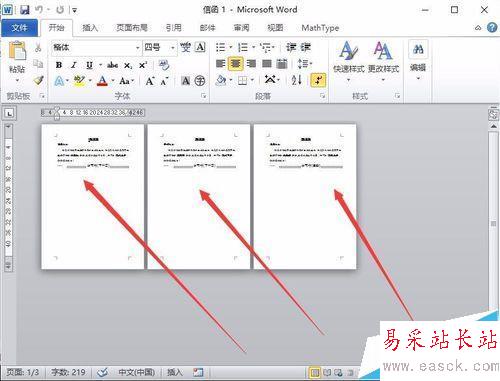Click the Bullets list icon
This screenshot has width=500, height=381.
coord(220,47)
